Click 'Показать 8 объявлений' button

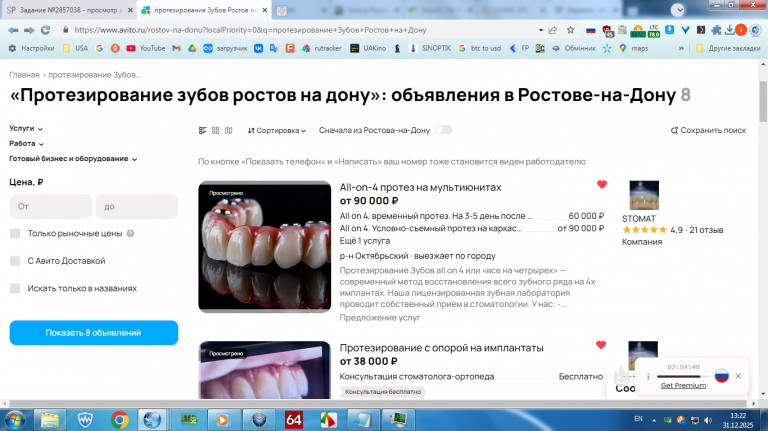tap(94, 333)
